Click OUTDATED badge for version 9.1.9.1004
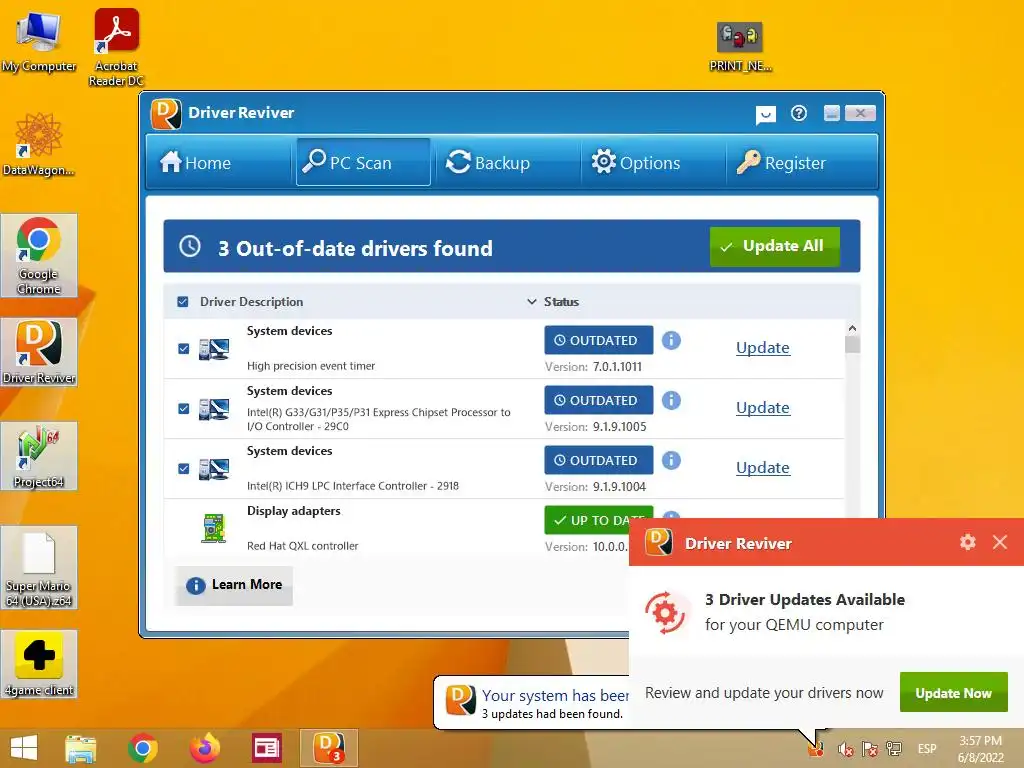This screenshot has width=1024, height=768. coord(599,460)
